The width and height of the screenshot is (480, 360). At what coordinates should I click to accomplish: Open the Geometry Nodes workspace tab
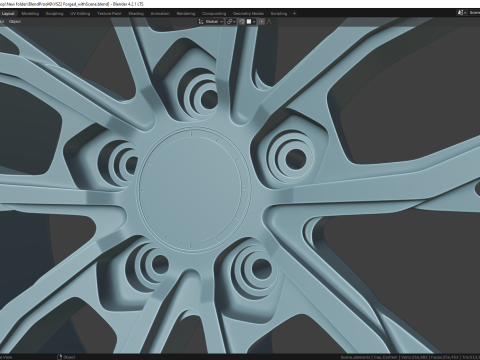click(248, 14)
